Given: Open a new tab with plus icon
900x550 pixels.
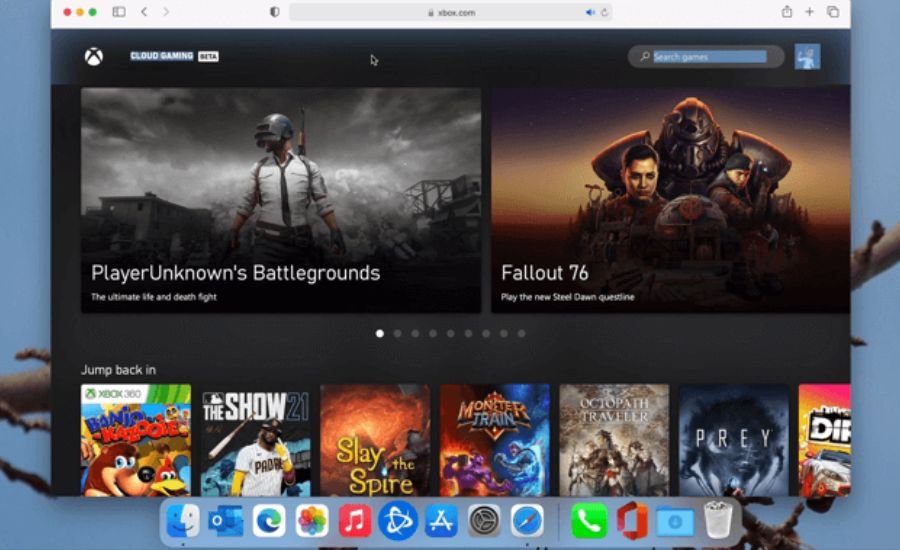Looking at the screenshot, I should click(x=809, y=11).
